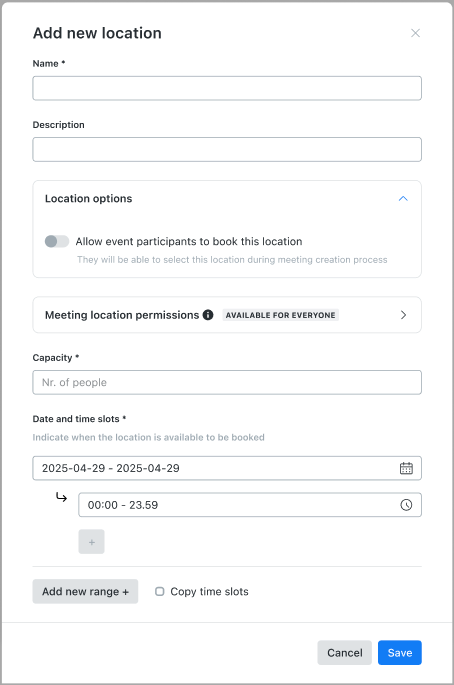This screenshot has height=685, width=454.
Task: Click the plus button to add time slot
Action: tap(91, 542)
